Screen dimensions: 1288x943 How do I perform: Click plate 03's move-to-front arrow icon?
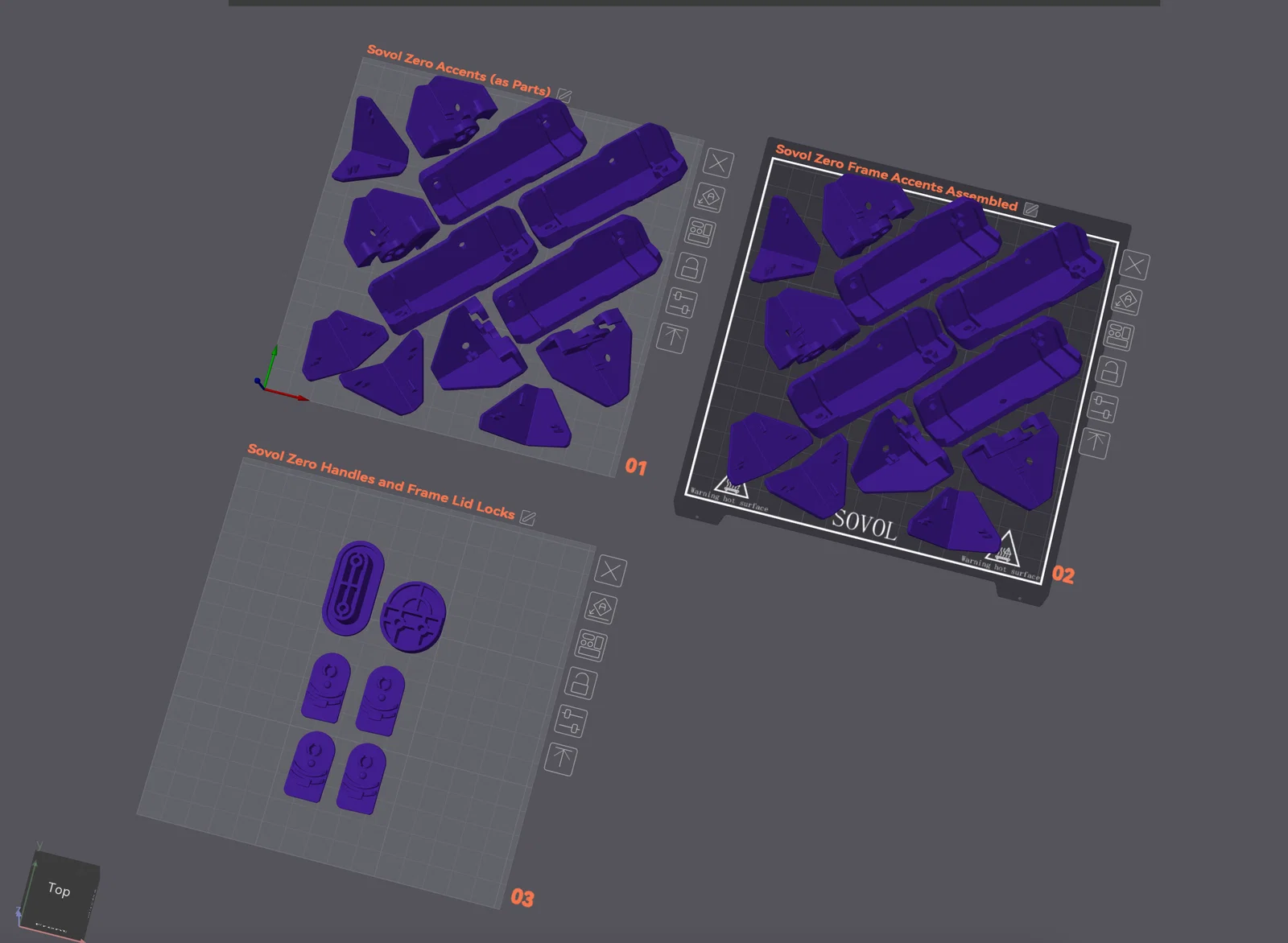(560, 759)
